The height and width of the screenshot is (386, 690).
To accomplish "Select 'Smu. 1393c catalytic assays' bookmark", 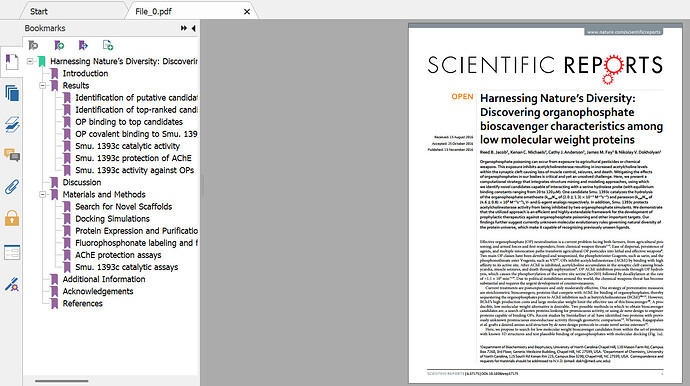I will 126,267.
